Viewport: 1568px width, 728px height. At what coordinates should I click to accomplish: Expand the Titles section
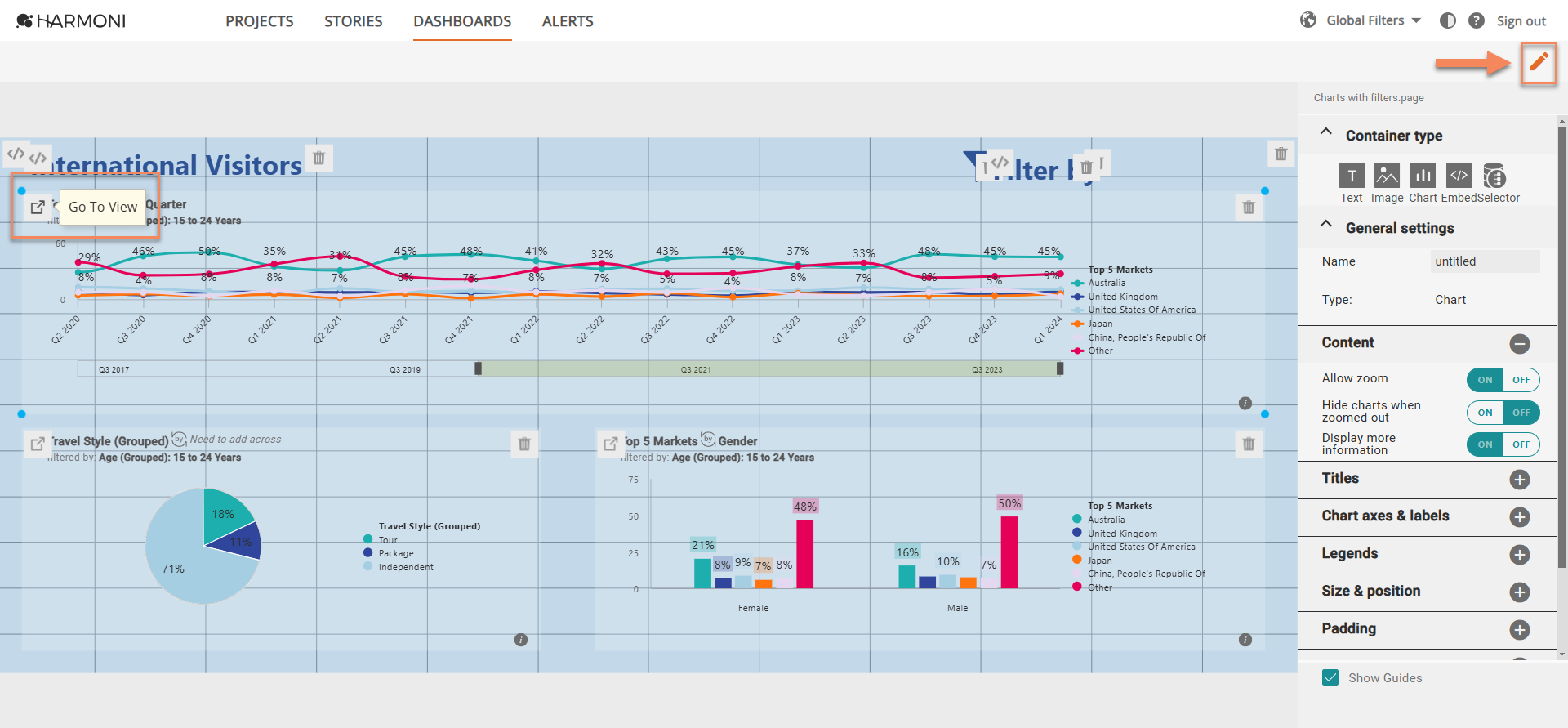tap(1520, 480)
